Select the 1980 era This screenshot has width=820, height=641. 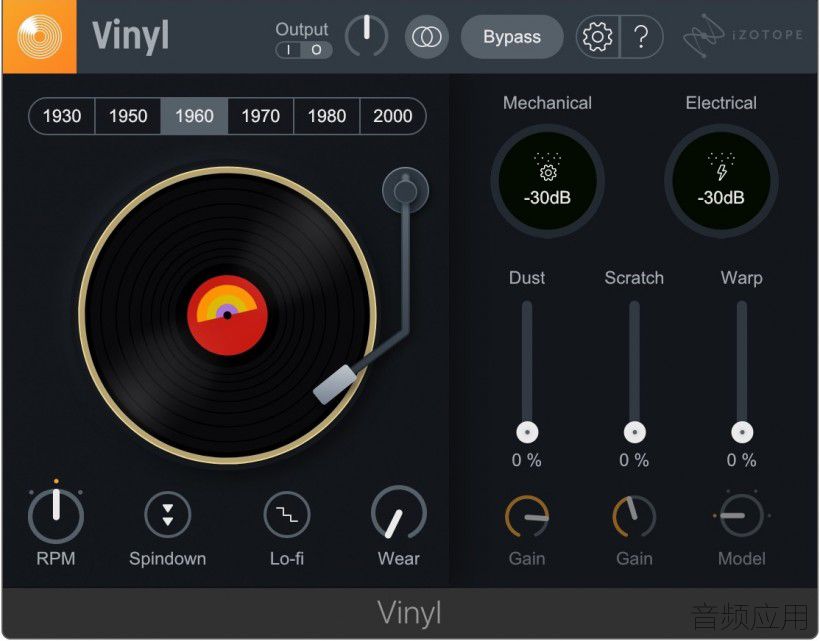(327, 116)
